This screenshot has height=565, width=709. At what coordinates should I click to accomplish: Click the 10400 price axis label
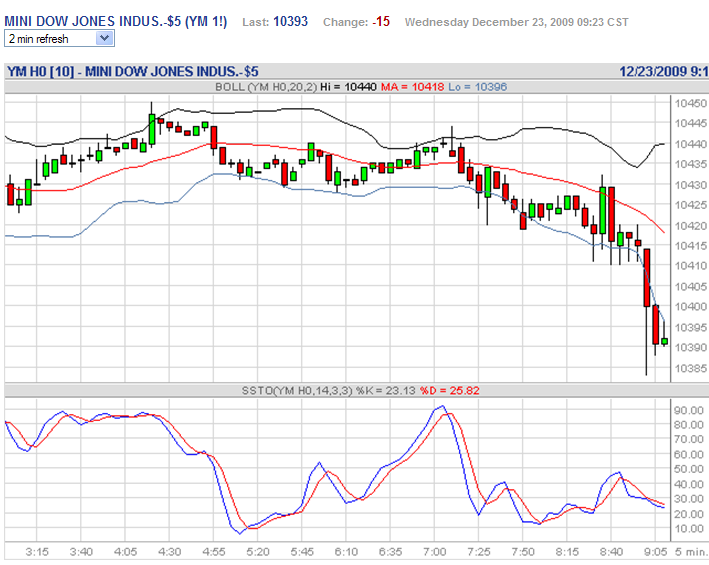point(690,306)
